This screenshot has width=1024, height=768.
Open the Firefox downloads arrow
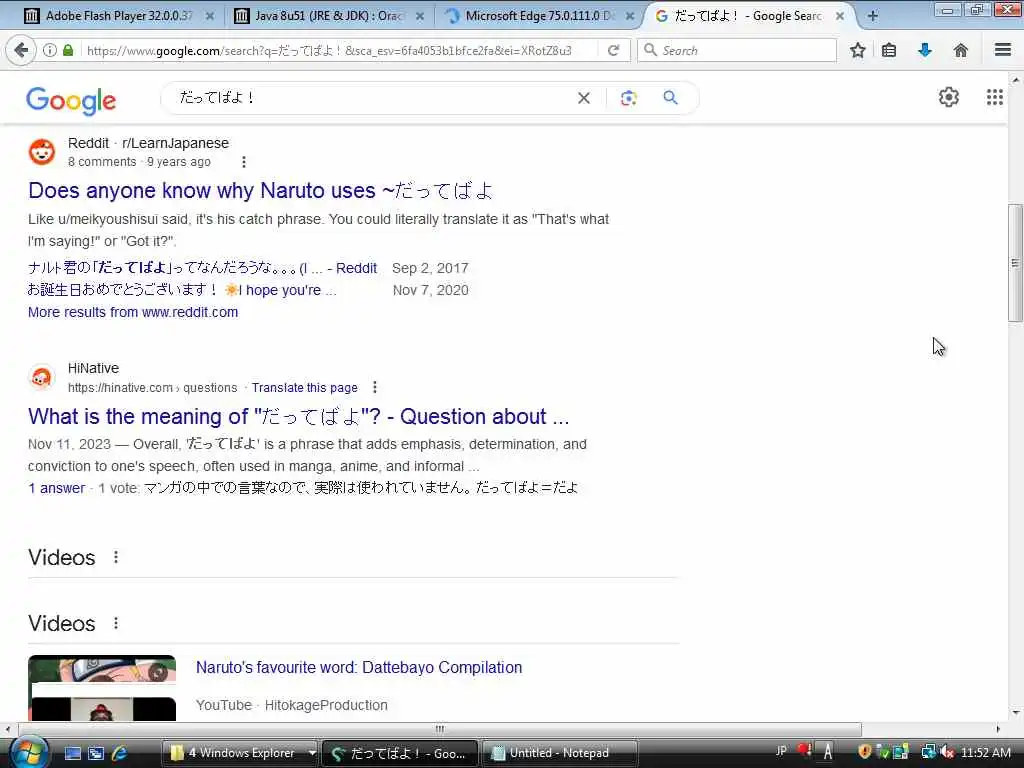925,50
